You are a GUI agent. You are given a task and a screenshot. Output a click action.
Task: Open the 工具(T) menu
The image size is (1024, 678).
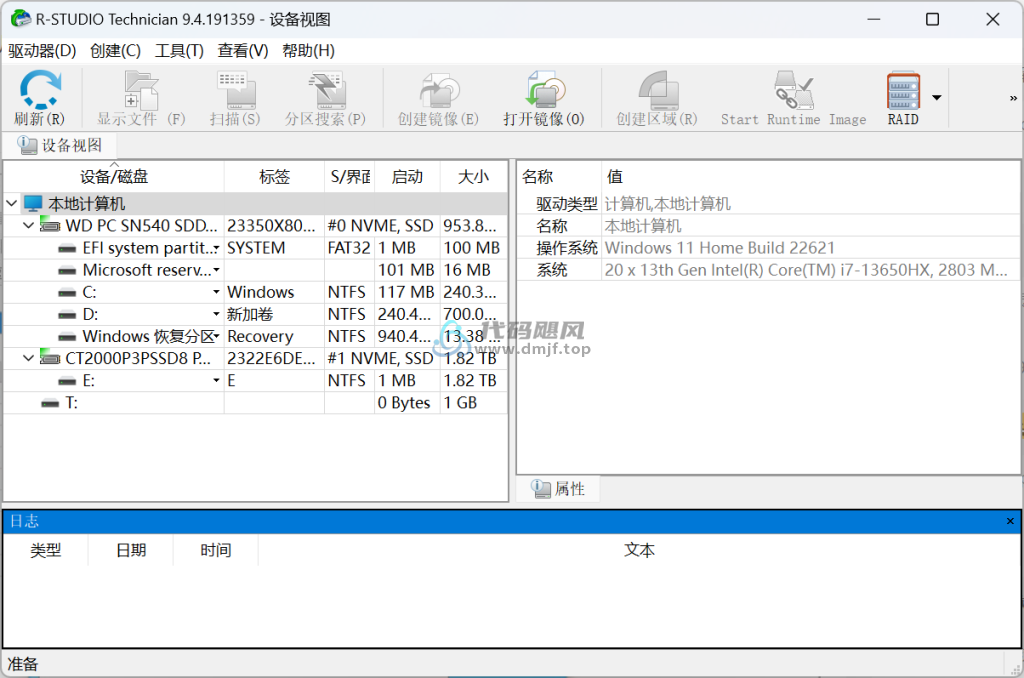(179, 51)
